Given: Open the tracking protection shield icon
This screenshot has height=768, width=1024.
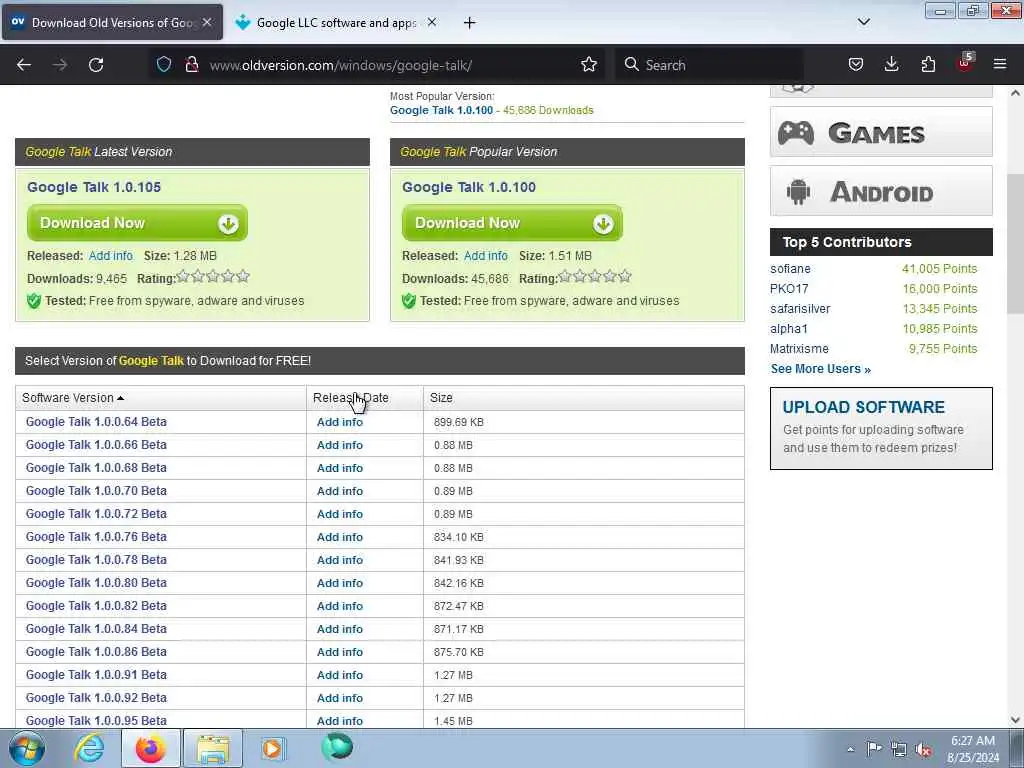Looking at the screenshot, I should tap(164, 64).
